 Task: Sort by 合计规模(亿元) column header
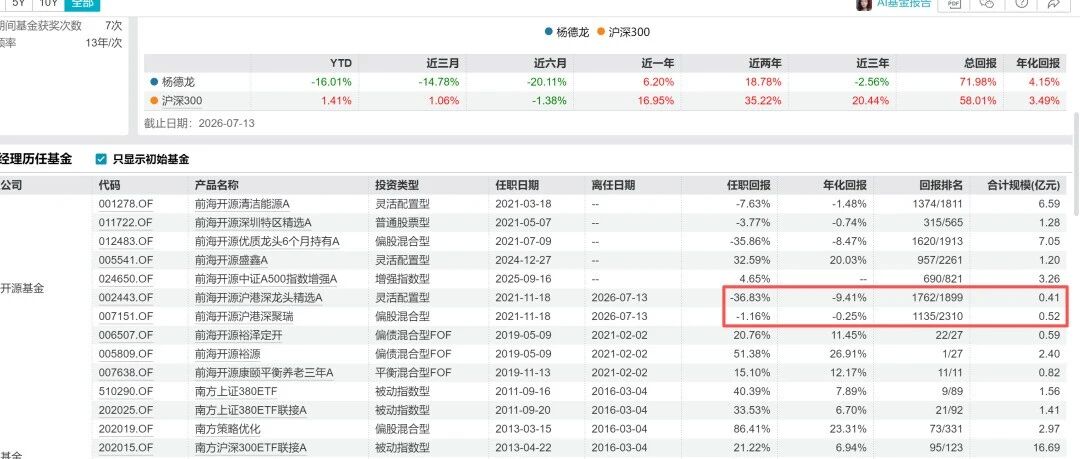1024,185
